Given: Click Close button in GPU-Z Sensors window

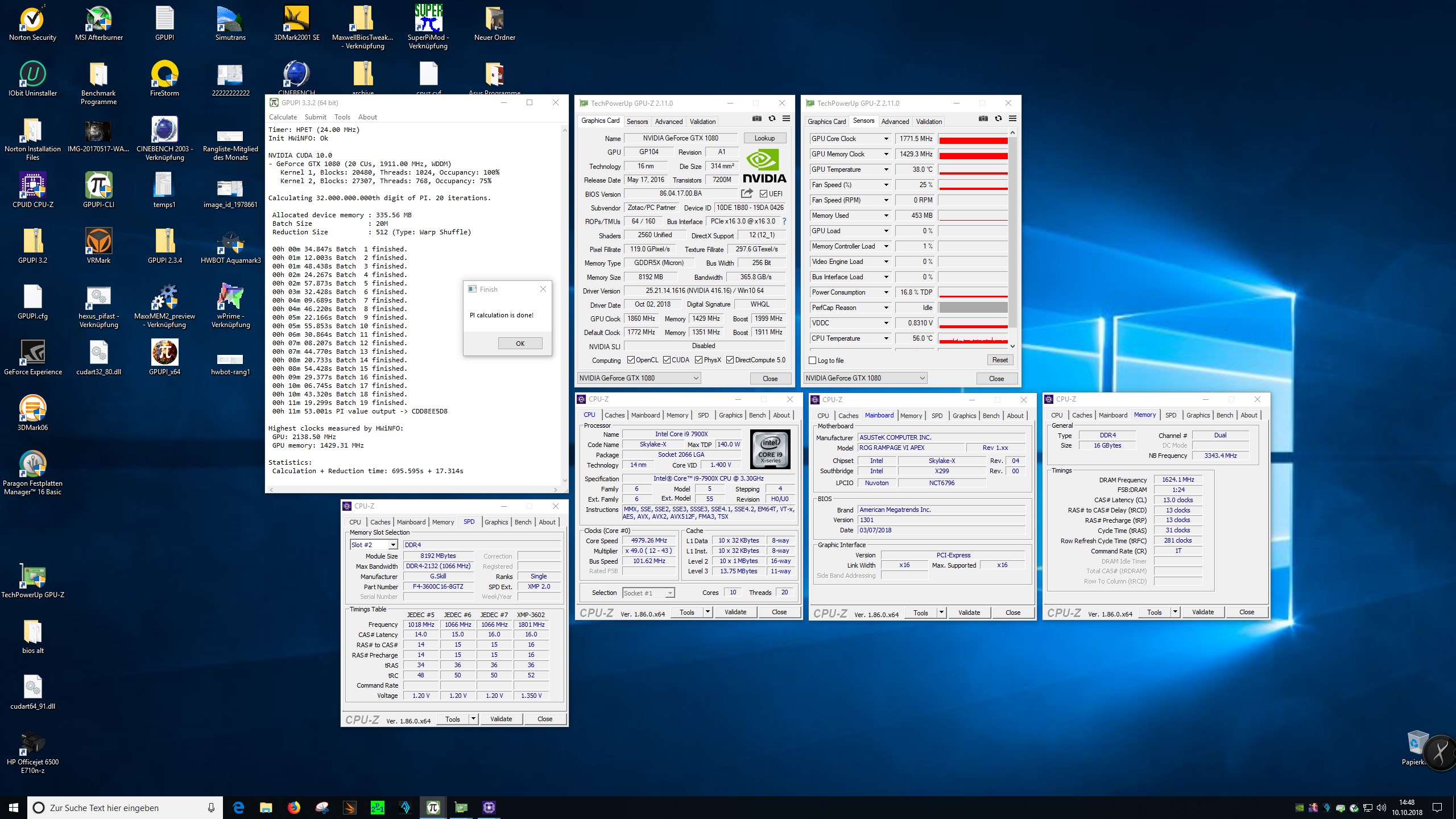Looking at the screenshot, I should [996, 378].
